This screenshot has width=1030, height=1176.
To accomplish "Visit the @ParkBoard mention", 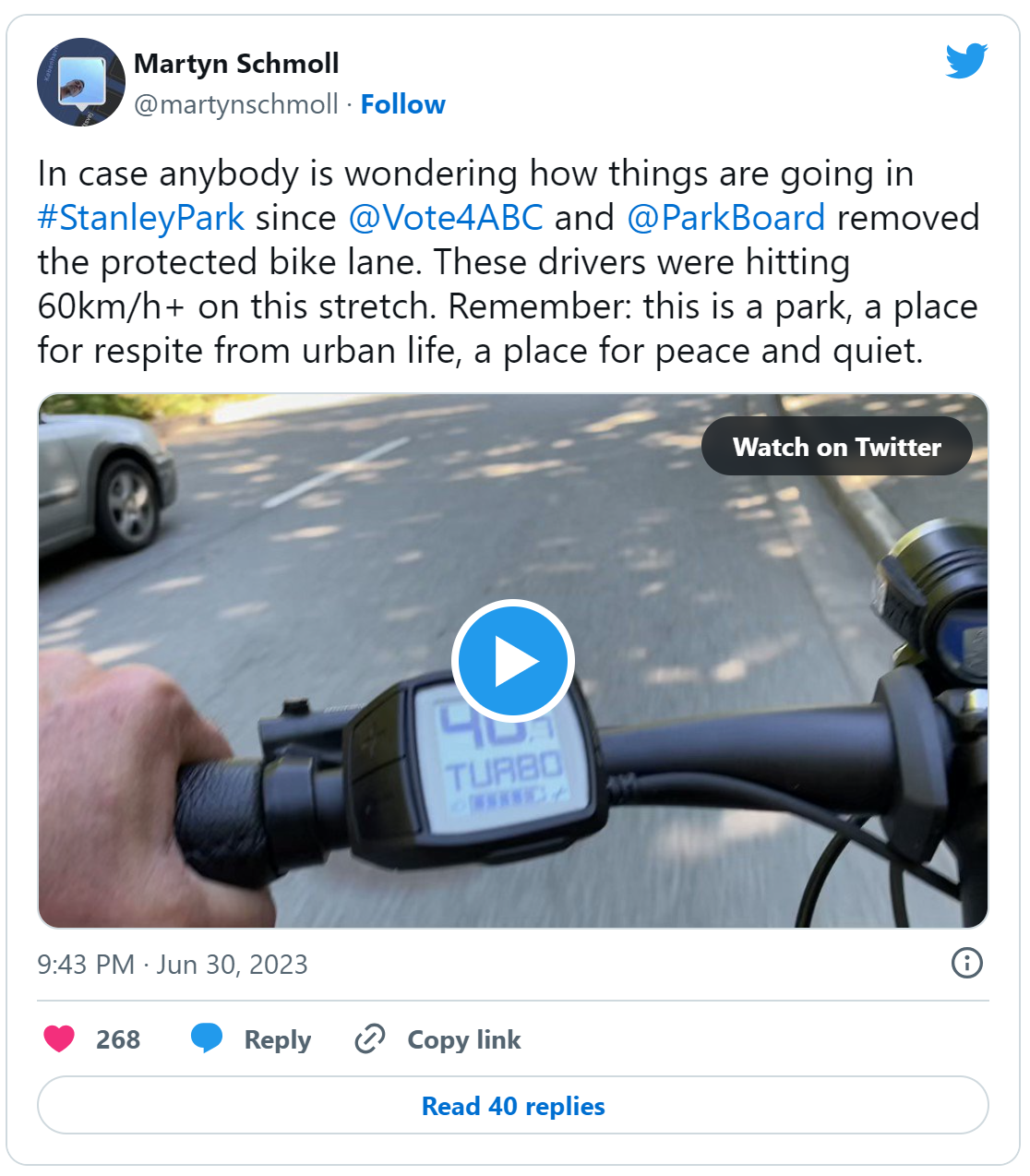I will tap(725, 219).
